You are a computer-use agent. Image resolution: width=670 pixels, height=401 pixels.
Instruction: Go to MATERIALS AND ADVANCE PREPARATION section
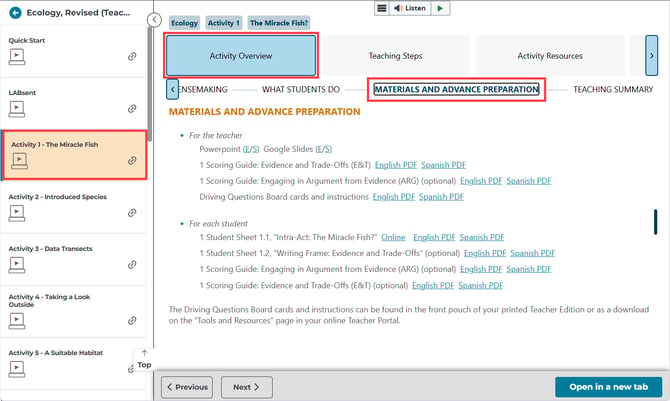pos(456,89)
